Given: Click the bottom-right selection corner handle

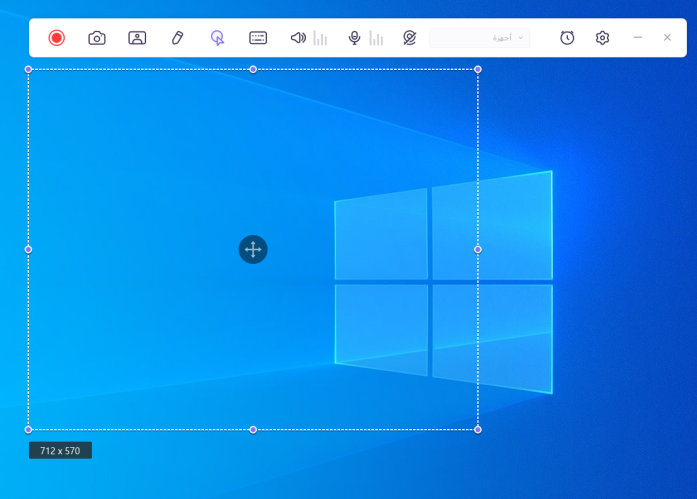Looking at the screenshot, I should tap(478, 429).
